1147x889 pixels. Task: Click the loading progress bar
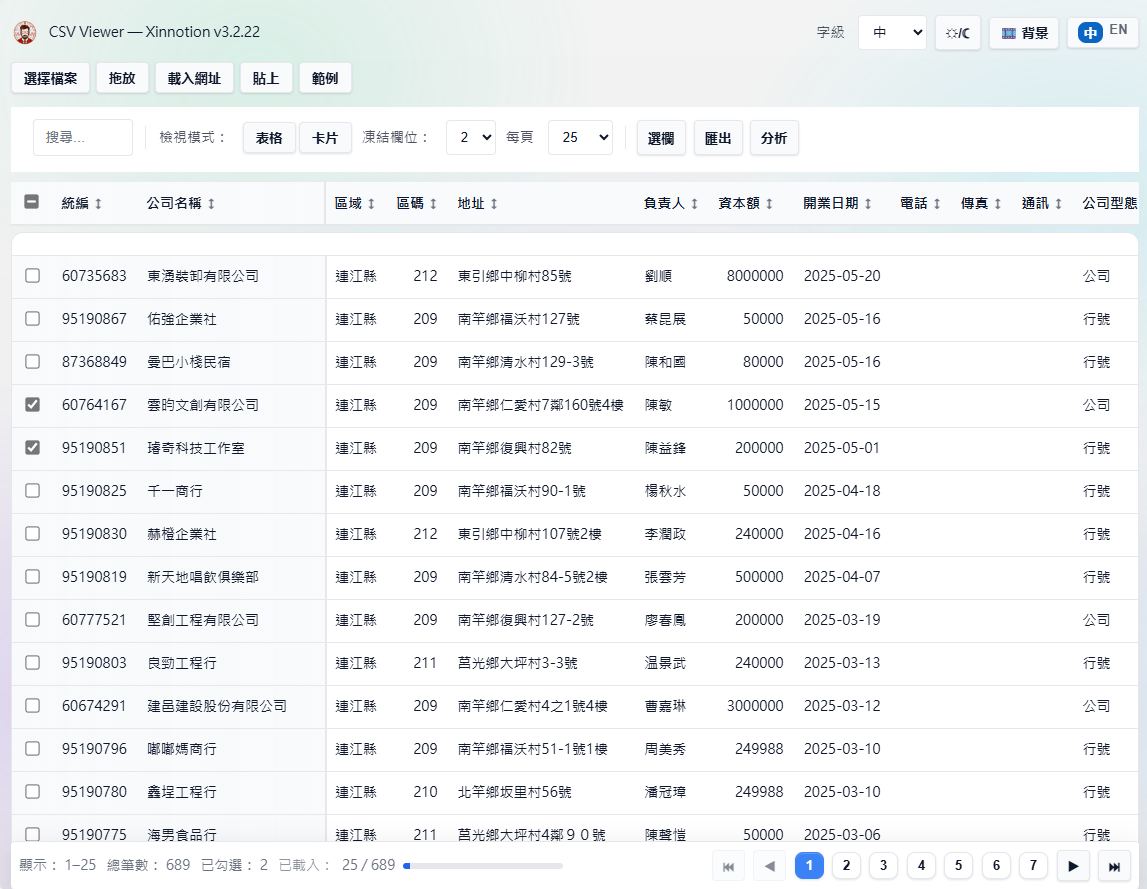pyautogui.click(x=483, y=866)
